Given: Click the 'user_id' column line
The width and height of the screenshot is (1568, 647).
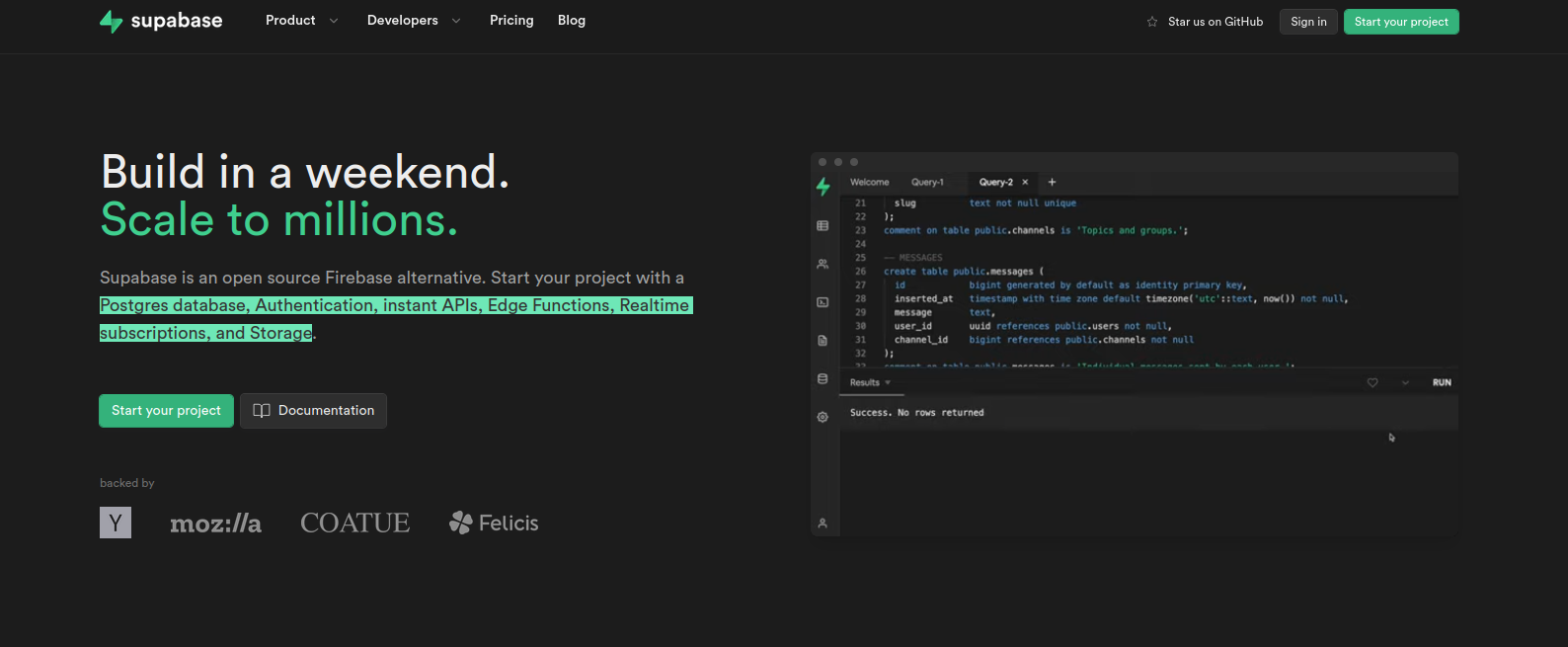Looking at the screenshot, I should click(1033, 326).
